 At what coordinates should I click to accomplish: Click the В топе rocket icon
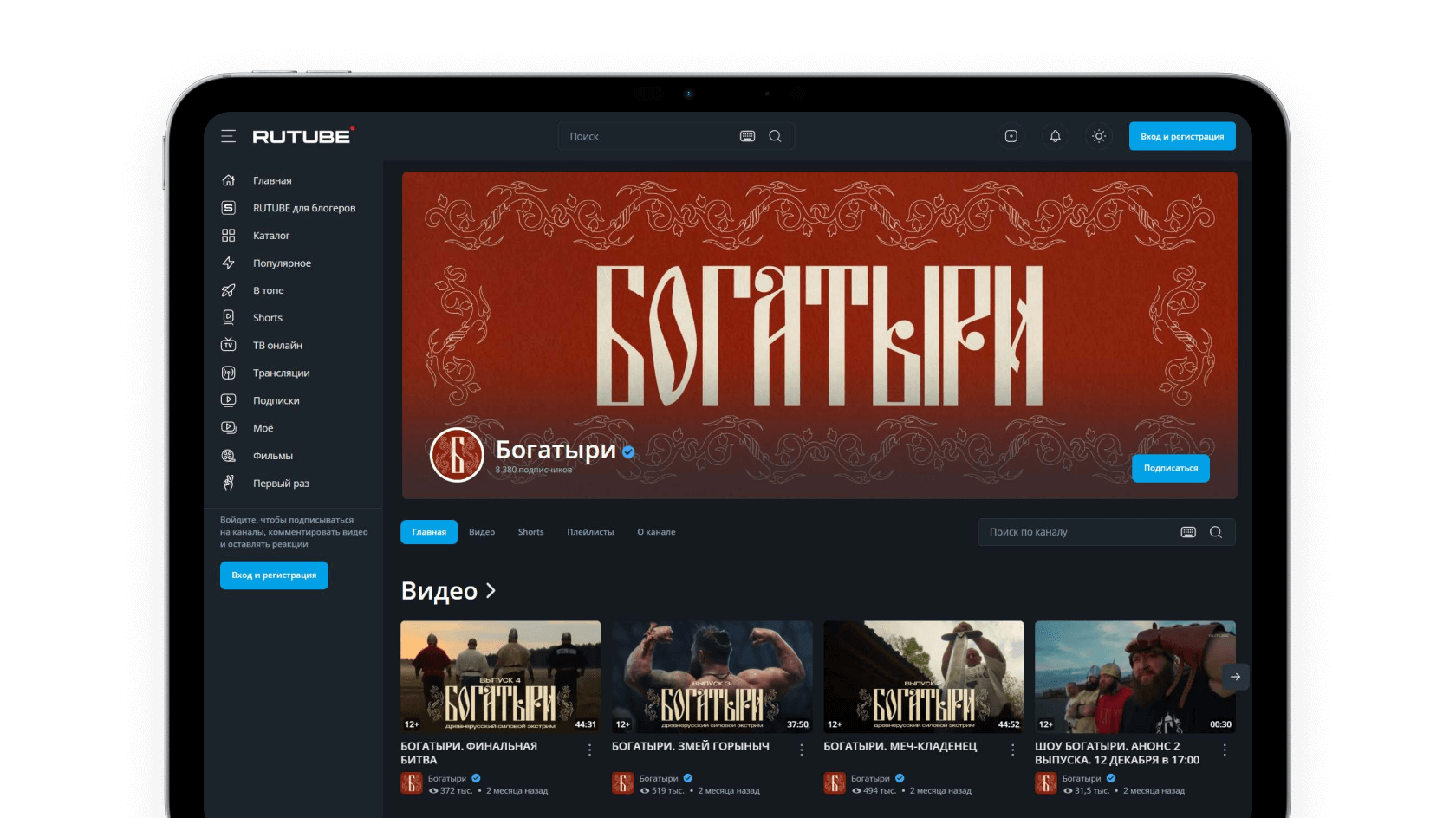click(x=229, y=290)
